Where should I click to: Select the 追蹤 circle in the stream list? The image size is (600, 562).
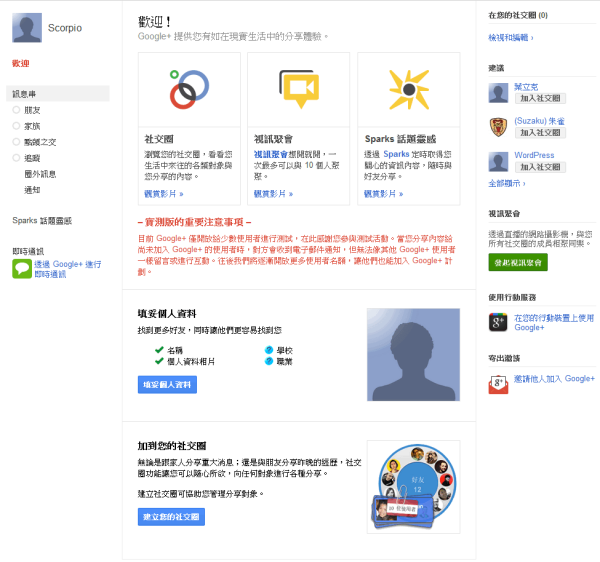pyautogui.click(x=32, y=158)
